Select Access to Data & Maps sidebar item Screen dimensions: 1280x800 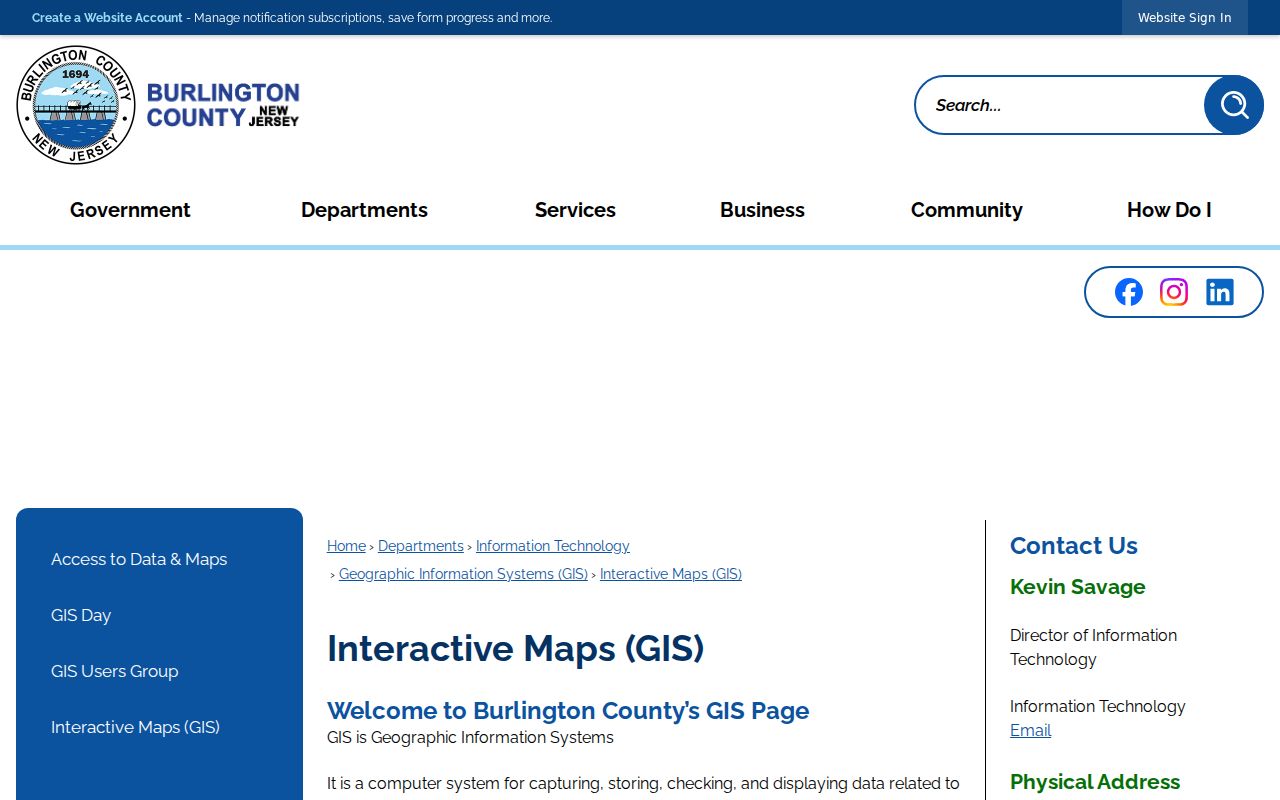139,559
